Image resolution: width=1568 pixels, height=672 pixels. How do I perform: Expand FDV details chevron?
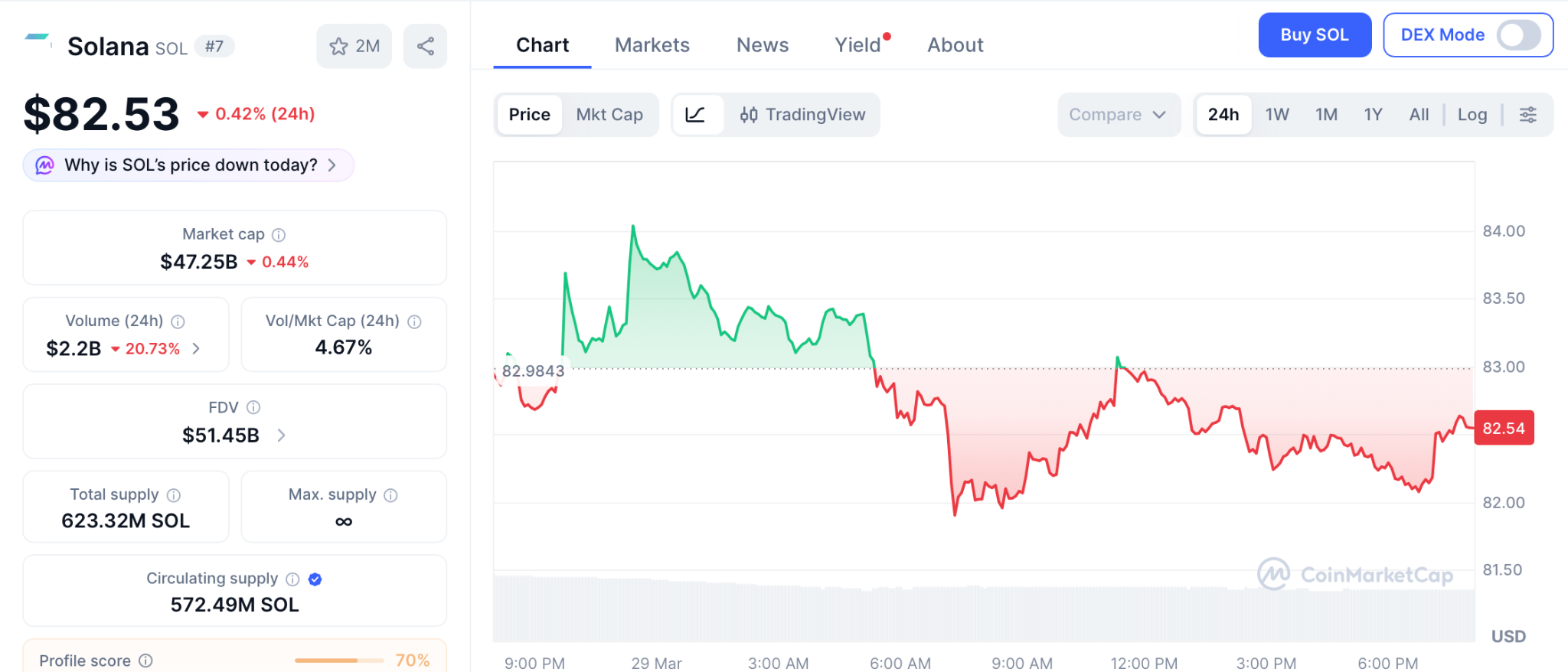point(281,435)
